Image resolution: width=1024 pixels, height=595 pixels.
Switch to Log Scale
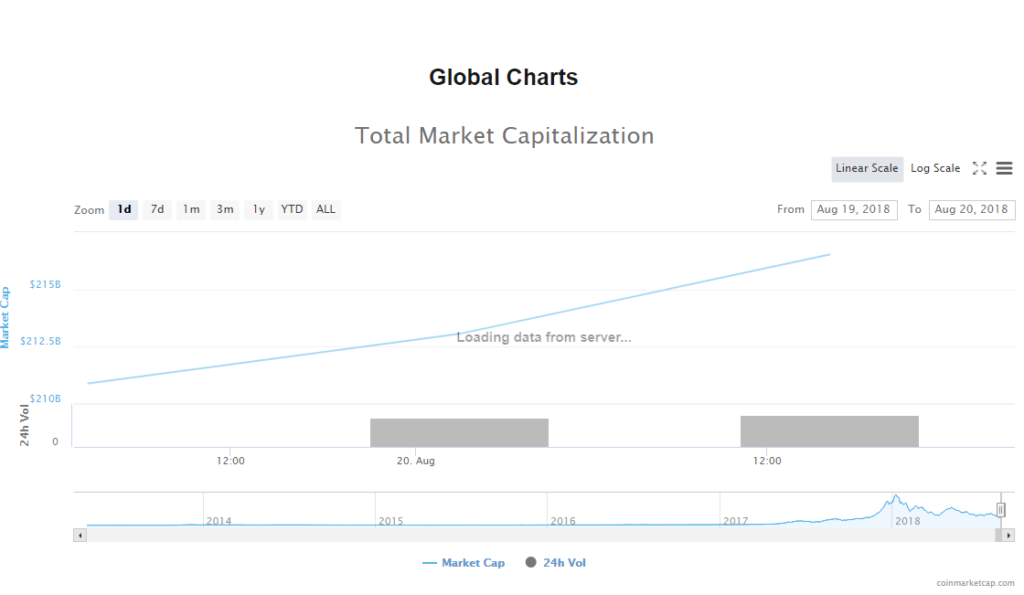pyautogui.click(x=935, y=168)
